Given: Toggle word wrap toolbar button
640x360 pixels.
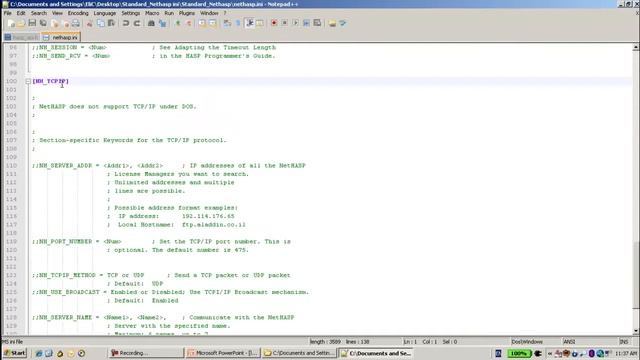Looking at the screenshot, I should tap(227, 23).
